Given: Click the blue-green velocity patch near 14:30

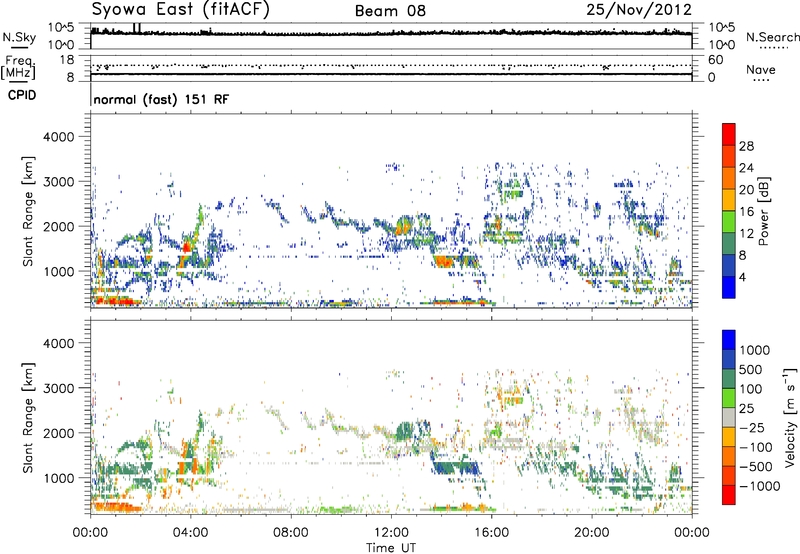Looking at the screenshot, I should tap(456, 467).
